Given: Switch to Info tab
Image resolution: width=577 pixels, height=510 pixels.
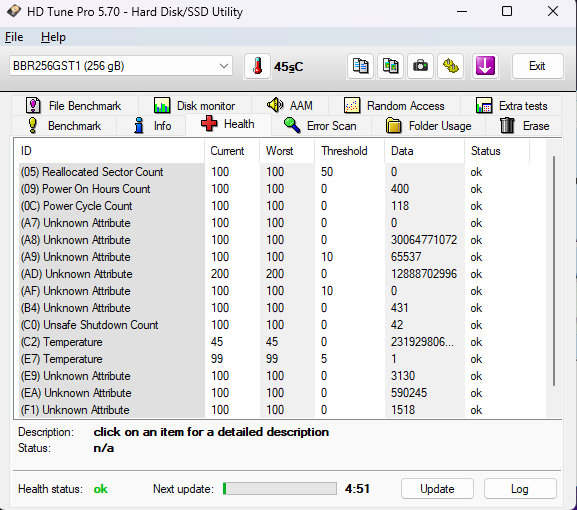Looking at the screenshot, I should click(x=152, y=125).
